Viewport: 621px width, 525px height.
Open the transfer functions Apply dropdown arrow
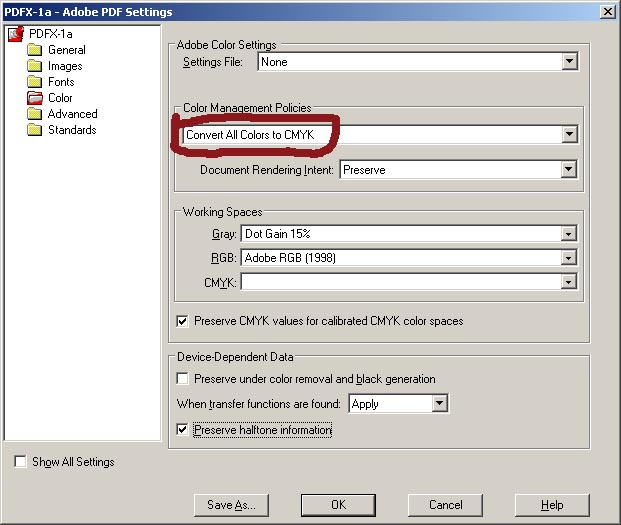pyautogui.click(x=439, y=404)
